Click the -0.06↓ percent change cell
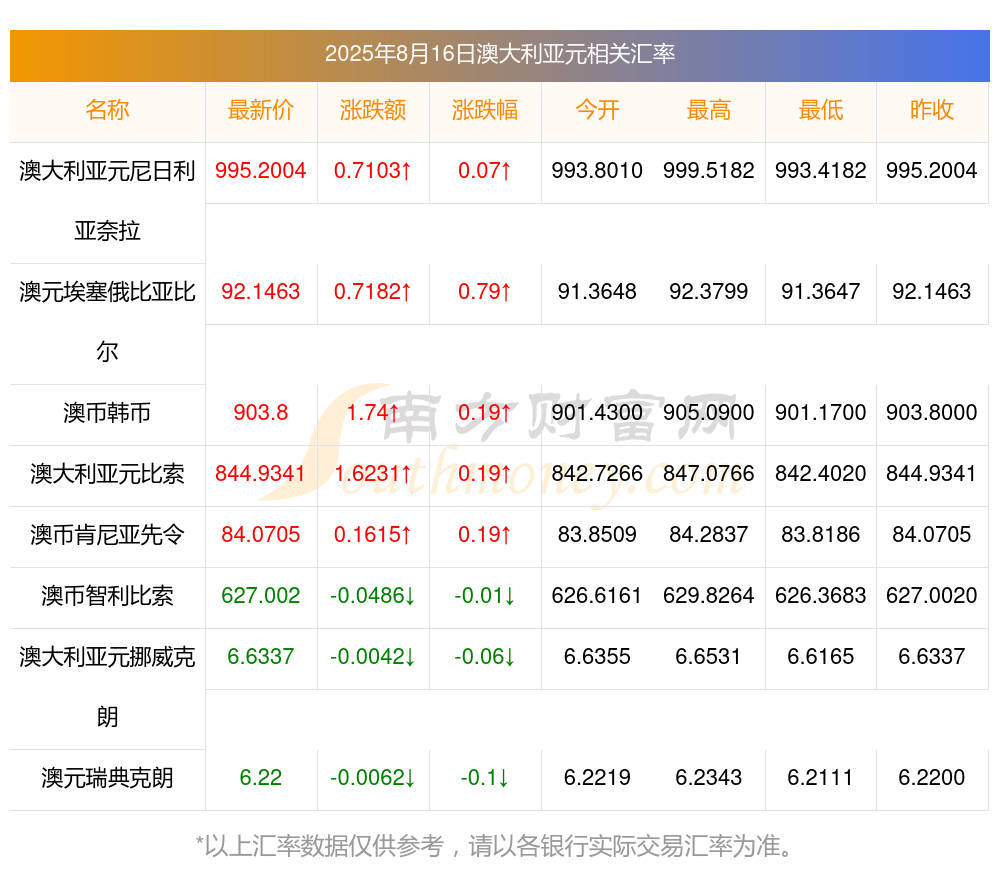 coord(485,656)
